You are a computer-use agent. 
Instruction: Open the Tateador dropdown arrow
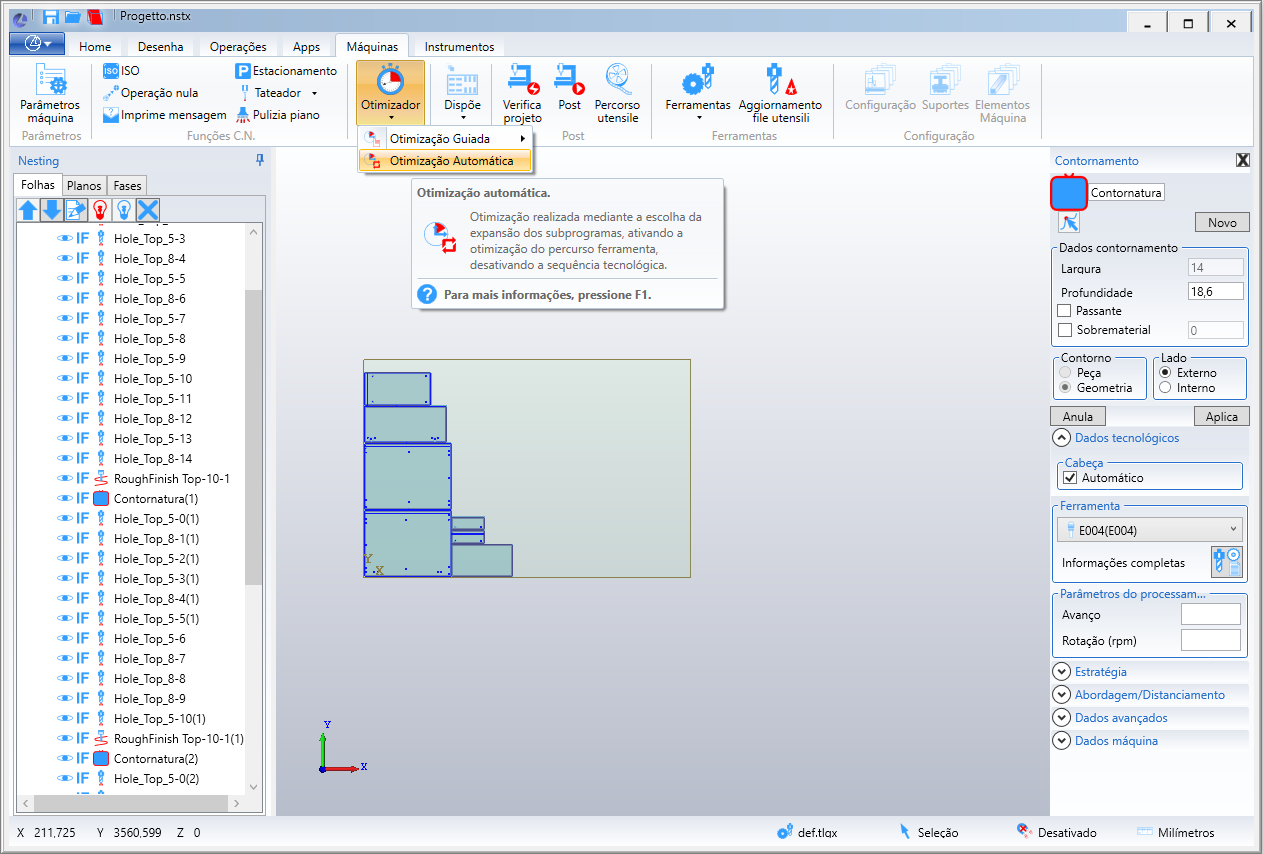coord(314,93)
